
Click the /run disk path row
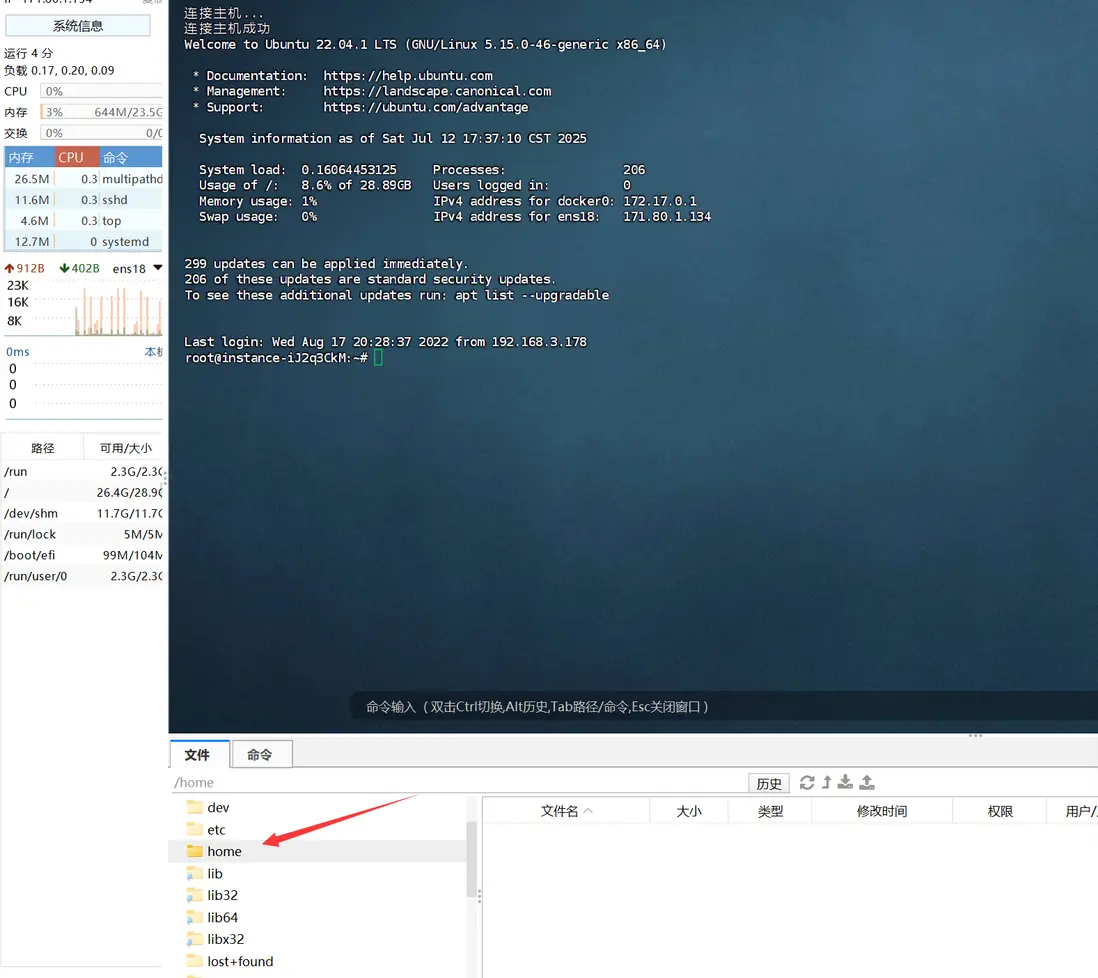point(83,472)
